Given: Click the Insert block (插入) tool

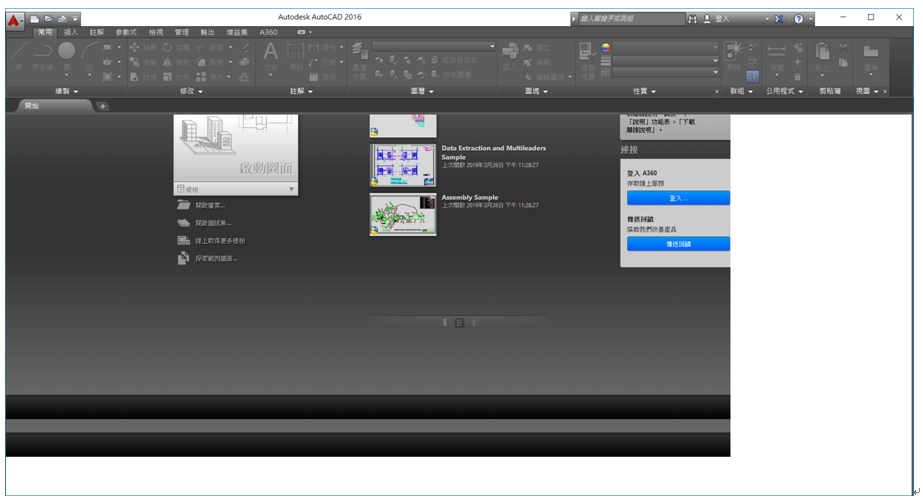Looking at the screenshot, I should point(510,56).
